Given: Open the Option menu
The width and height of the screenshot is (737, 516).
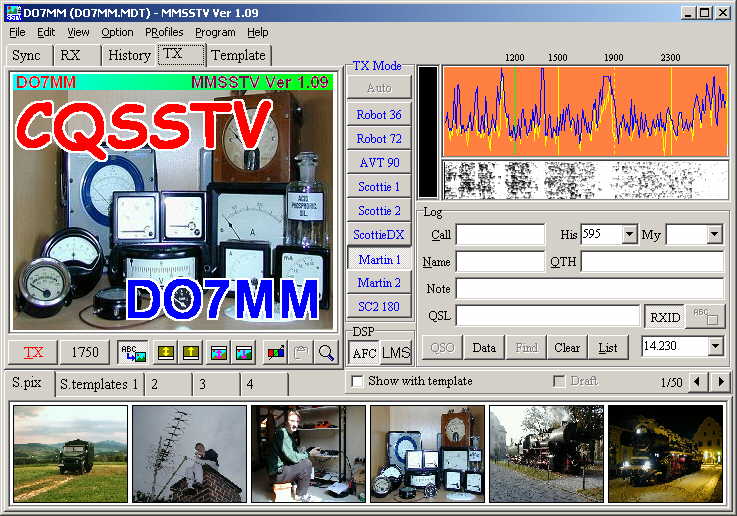Looking at the screenshot, I should pos(118,32).
